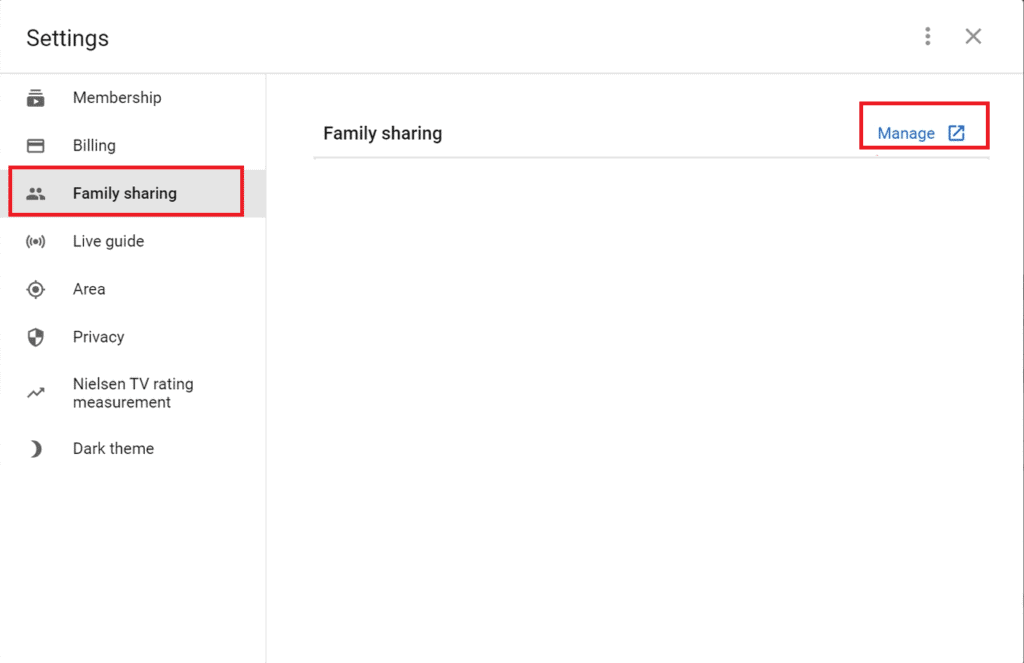Switch to Nielsen TV rating measurement settings

(133, 392)
